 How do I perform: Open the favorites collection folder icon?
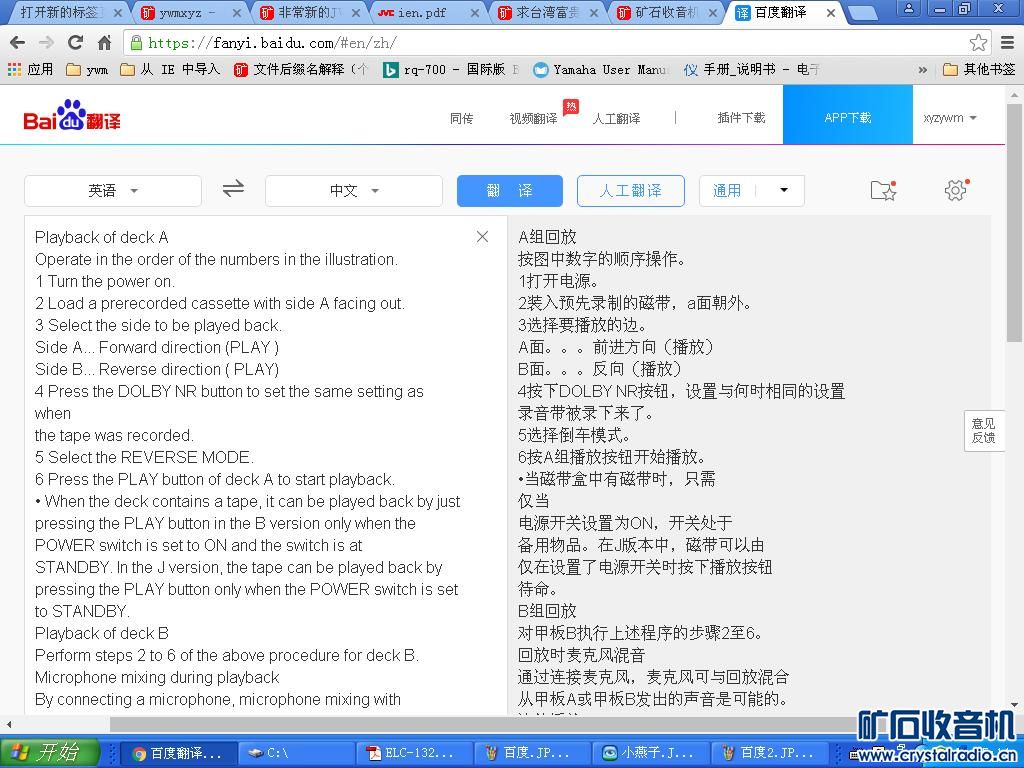click(883, 190)
